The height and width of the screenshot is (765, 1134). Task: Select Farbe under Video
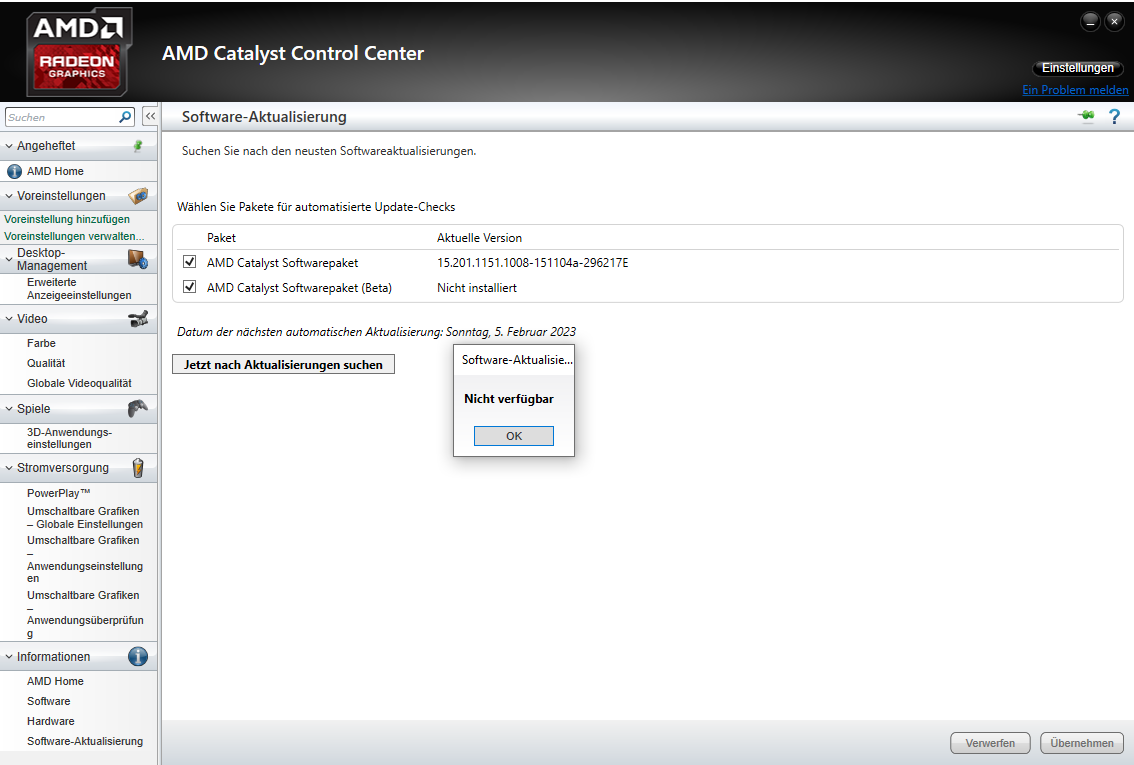41,343
